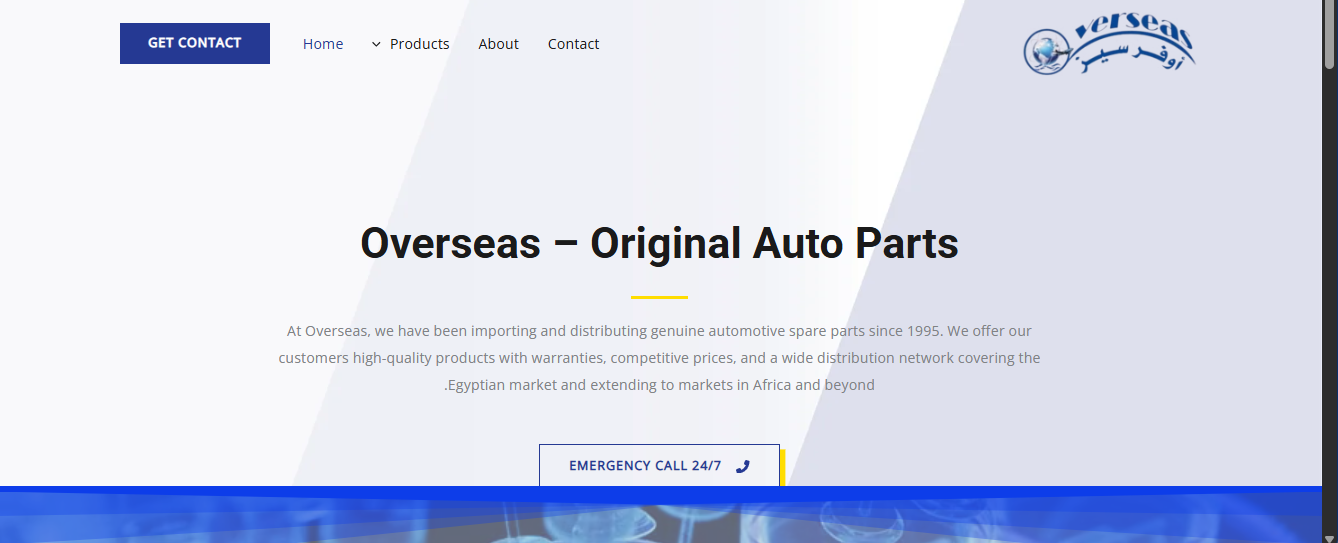Click the company description paragraph
Image resolution: width=1338 pixels, height=543 pixels.
[659, 357]
